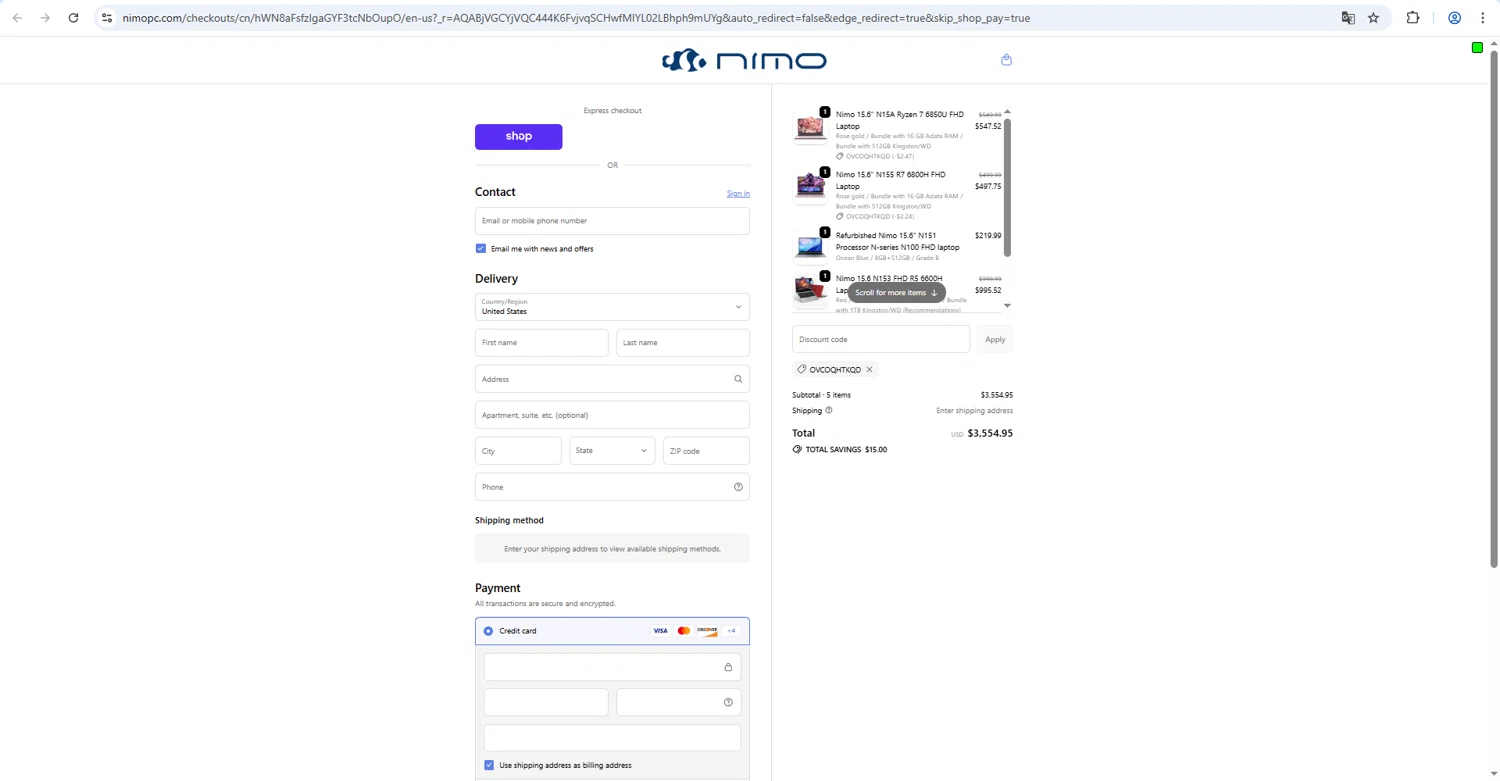Click the Address input field

point(612,379)
